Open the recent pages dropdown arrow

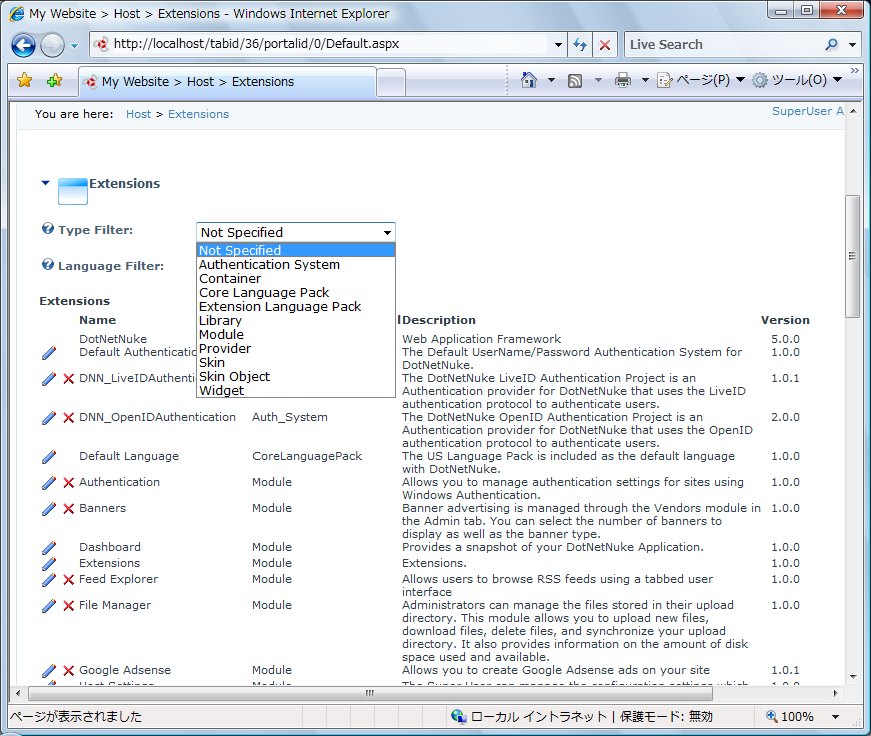tap(74, 46)
